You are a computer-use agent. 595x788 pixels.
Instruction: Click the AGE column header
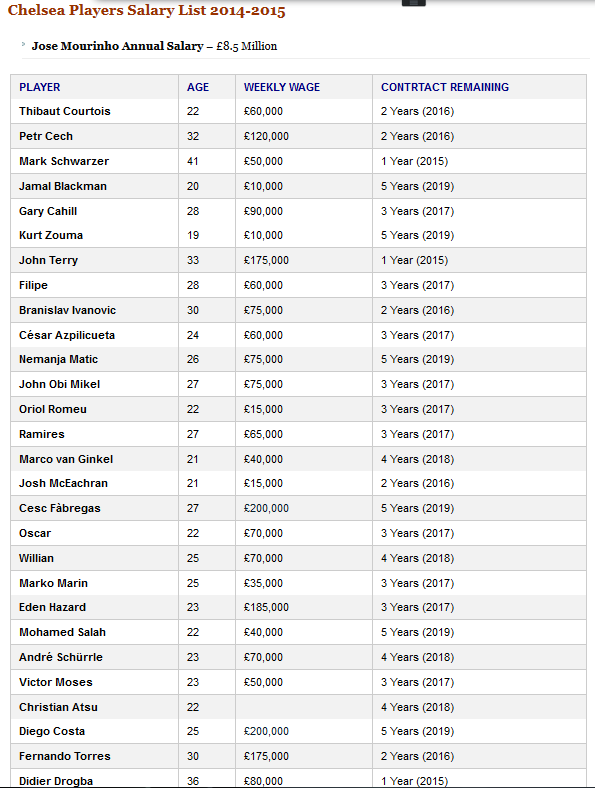tap(198, 87)
